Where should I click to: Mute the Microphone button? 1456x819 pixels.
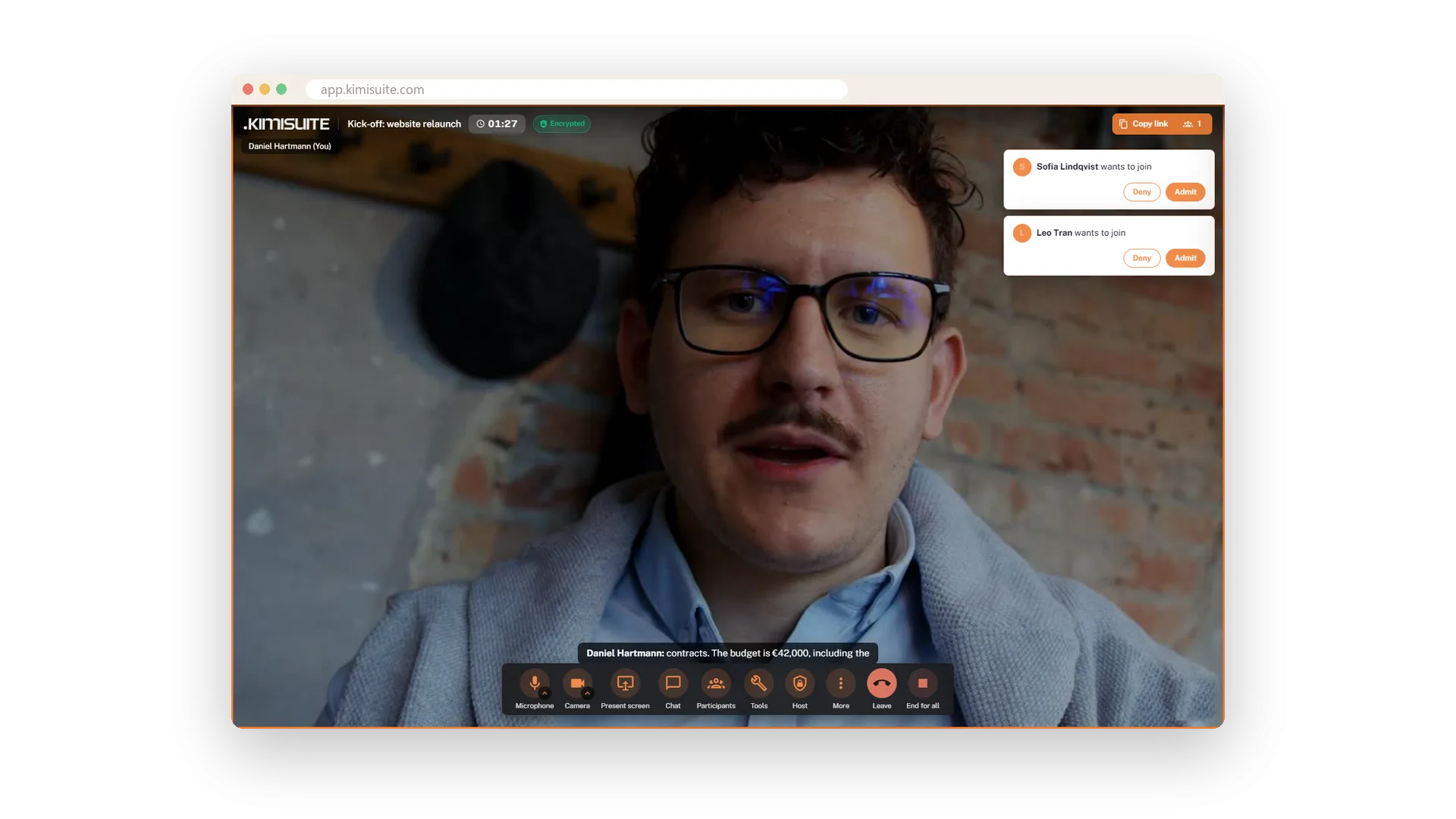(x=535, y=682)
